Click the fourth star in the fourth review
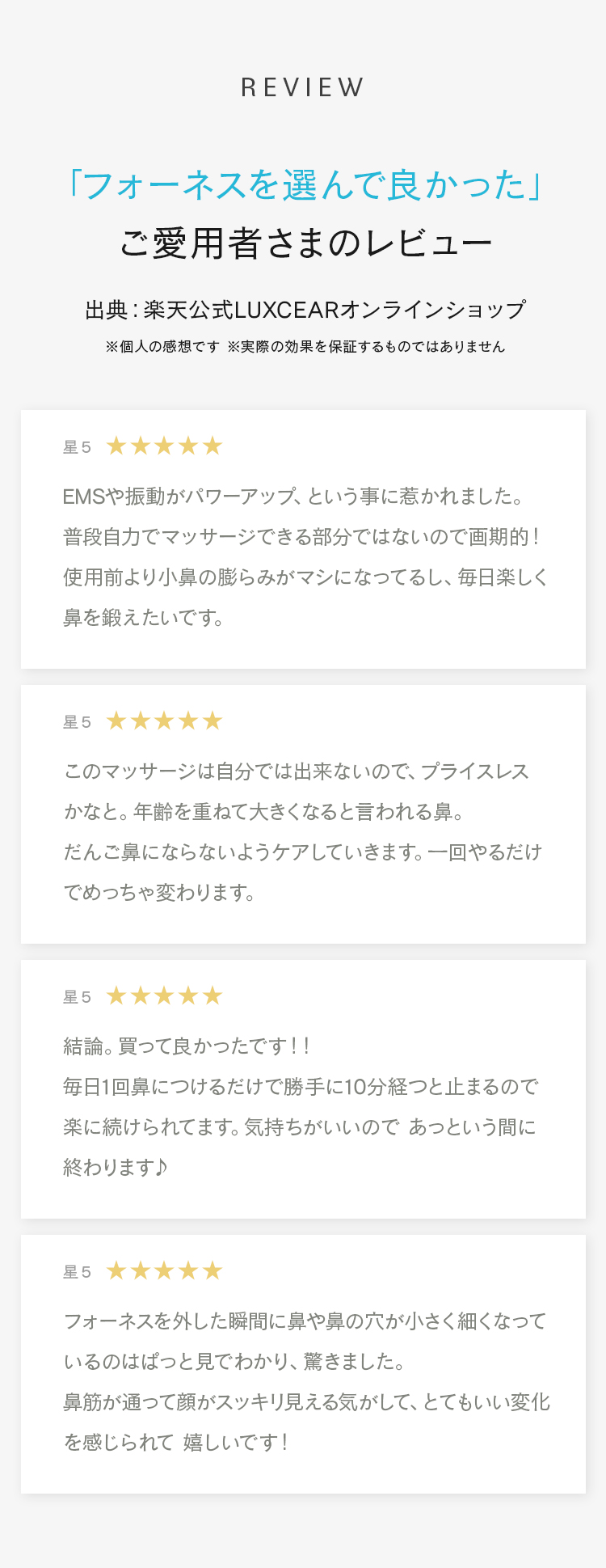The height and width of the screenshot is (1568, 606). (188, 1270)
